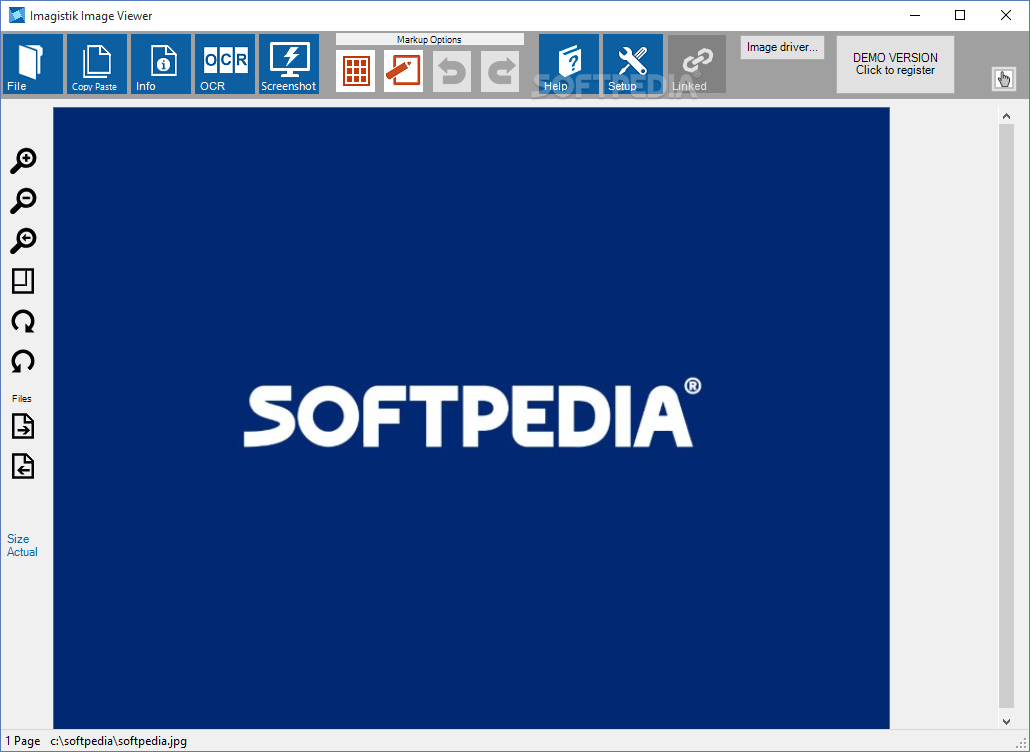Open Setup tools button
The image size is (1030, 752).
click(633, 64)
